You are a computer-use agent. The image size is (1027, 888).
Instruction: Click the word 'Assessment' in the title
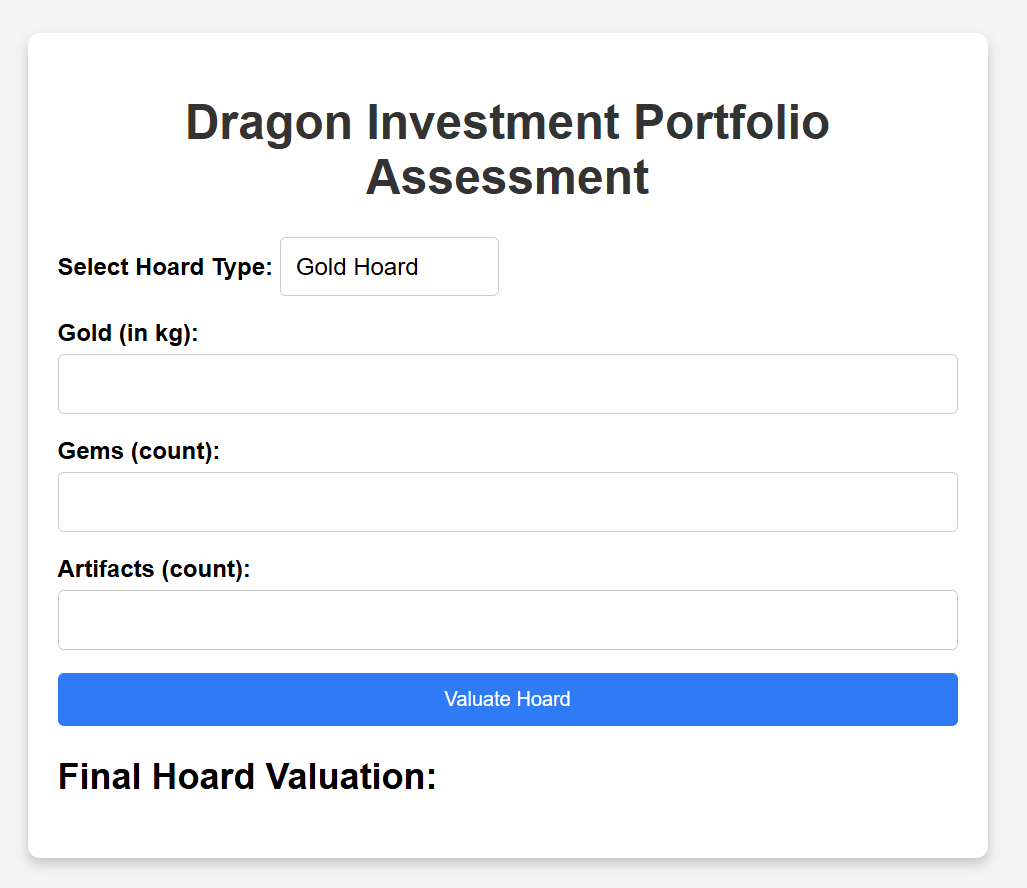click(508, 177)
